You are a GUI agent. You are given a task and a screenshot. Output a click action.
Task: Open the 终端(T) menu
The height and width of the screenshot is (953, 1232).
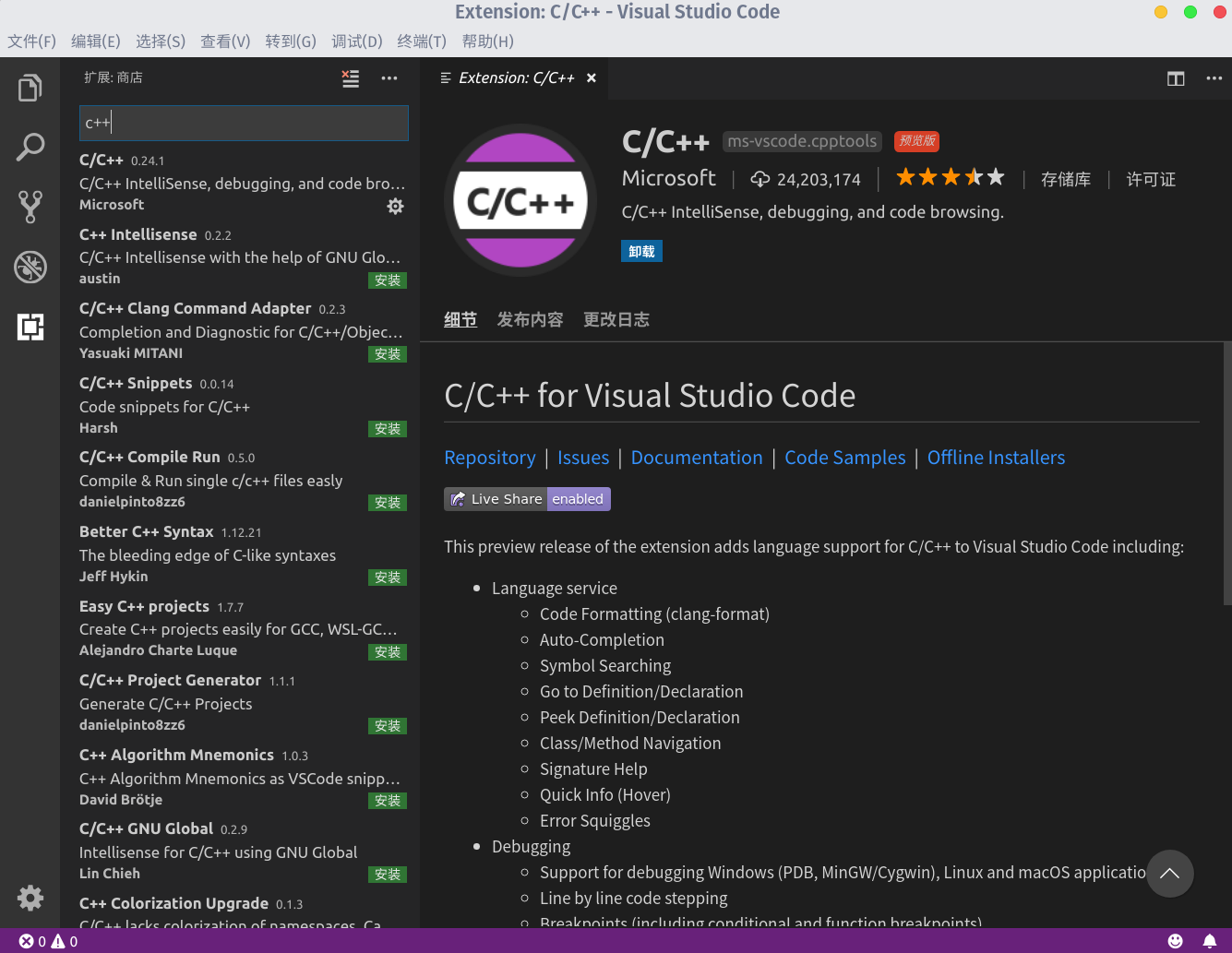pyautogui.click(x=422, y=42)
